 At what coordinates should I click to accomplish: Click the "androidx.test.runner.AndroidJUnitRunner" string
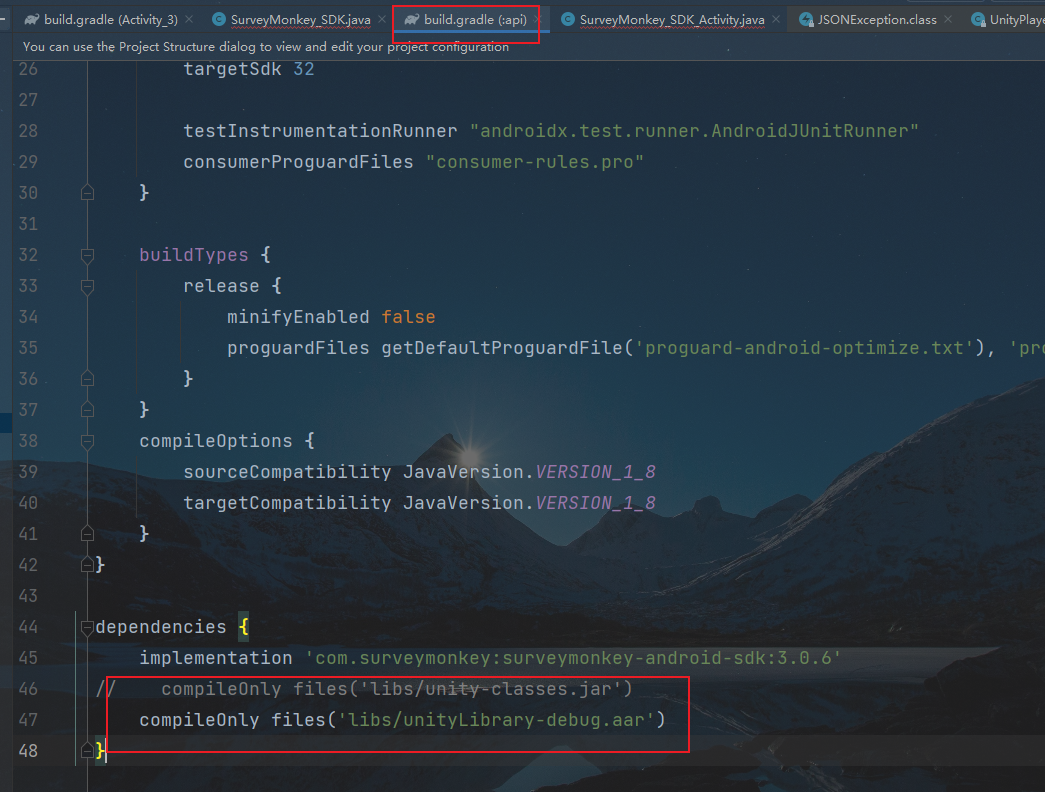694,131
